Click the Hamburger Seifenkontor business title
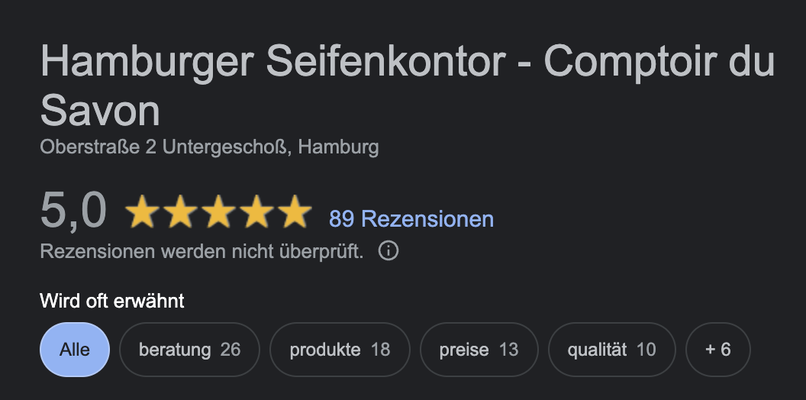This screenshot has width=806, height=400. (x=407, y=85)
